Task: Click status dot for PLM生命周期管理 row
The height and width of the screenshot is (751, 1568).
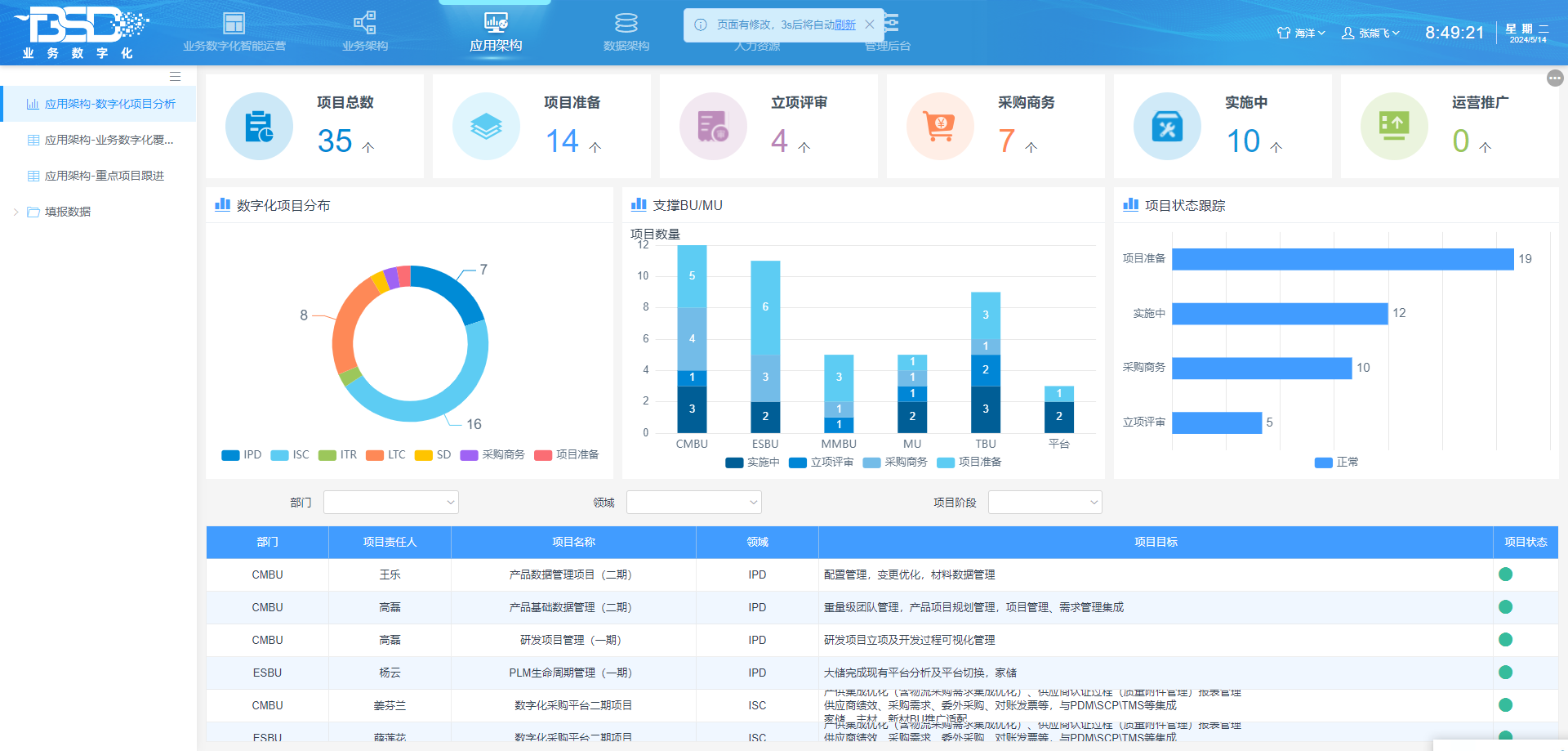Action: click(x=1506, y=673)
